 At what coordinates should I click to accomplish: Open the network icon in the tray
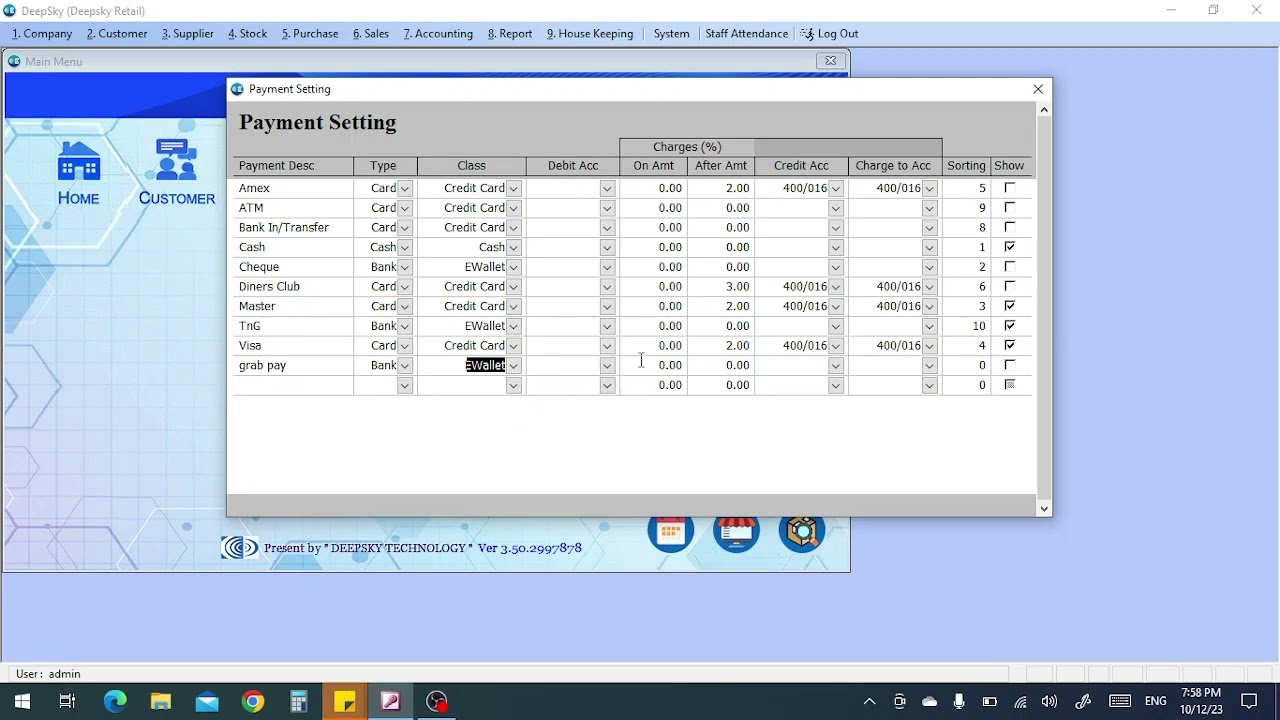tap(1020, 702)
